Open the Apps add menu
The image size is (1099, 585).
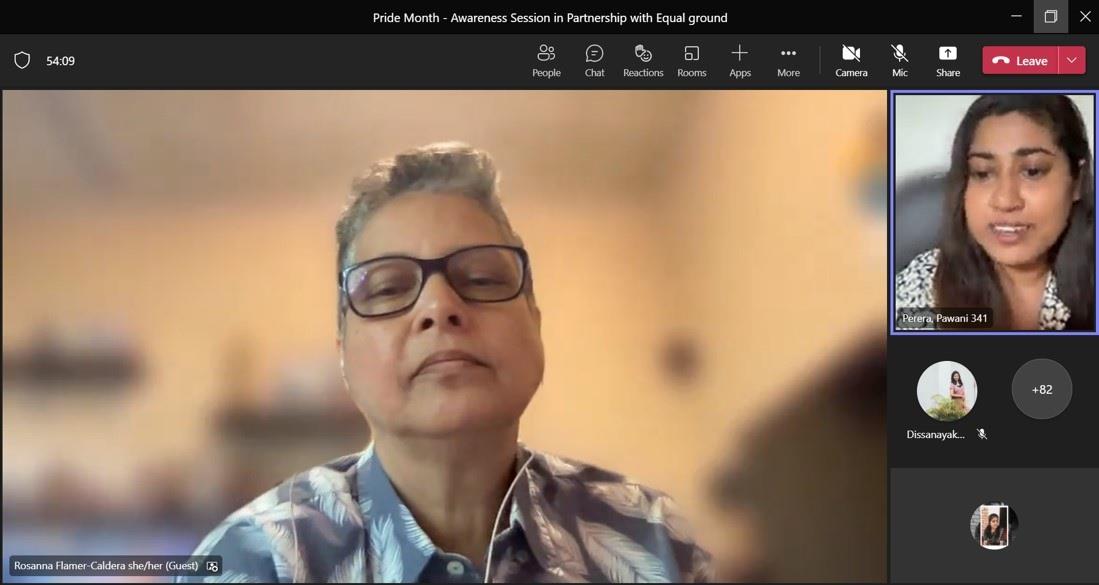(740, 60)
